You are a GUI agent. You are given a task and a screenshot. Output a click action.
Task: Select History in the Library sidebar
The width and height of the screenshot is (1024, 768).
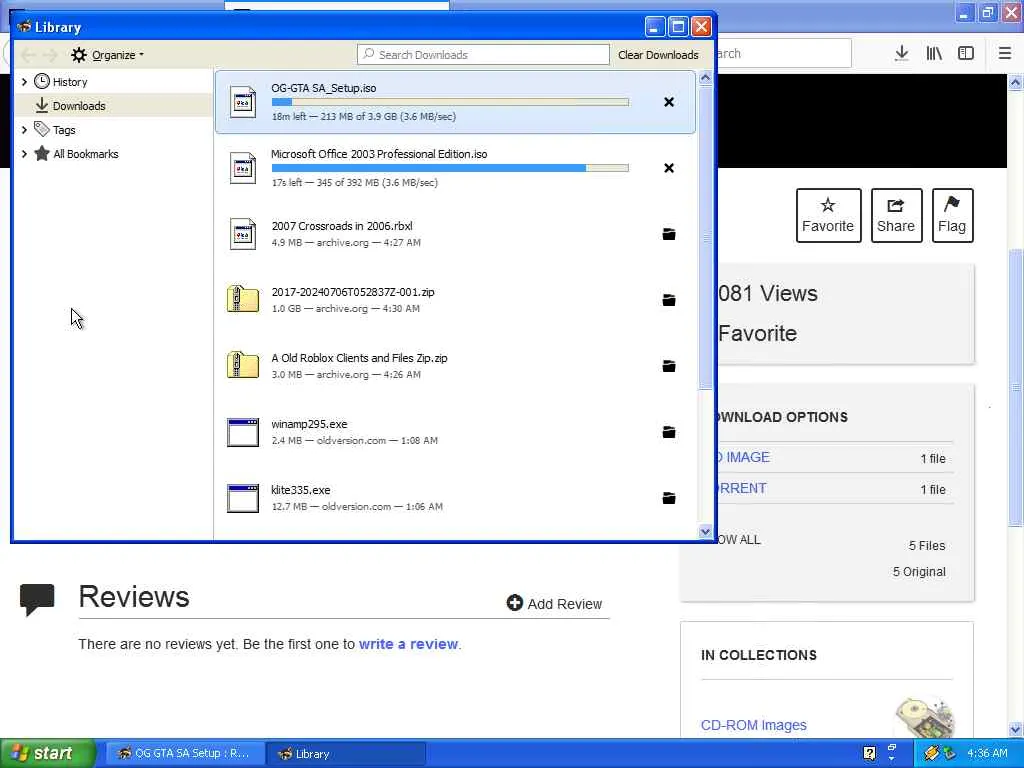click(x=70, y=82)
